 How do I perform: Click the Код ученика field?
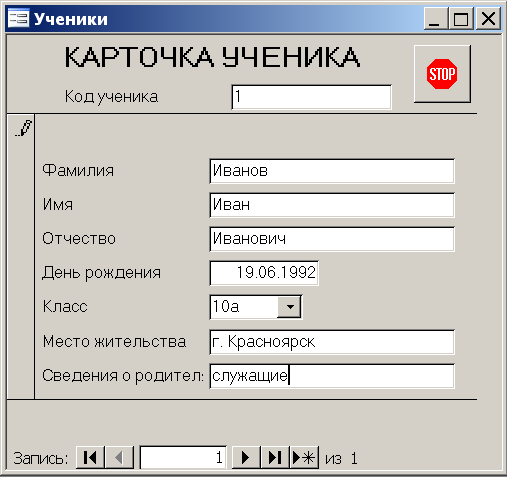point(311,97)
